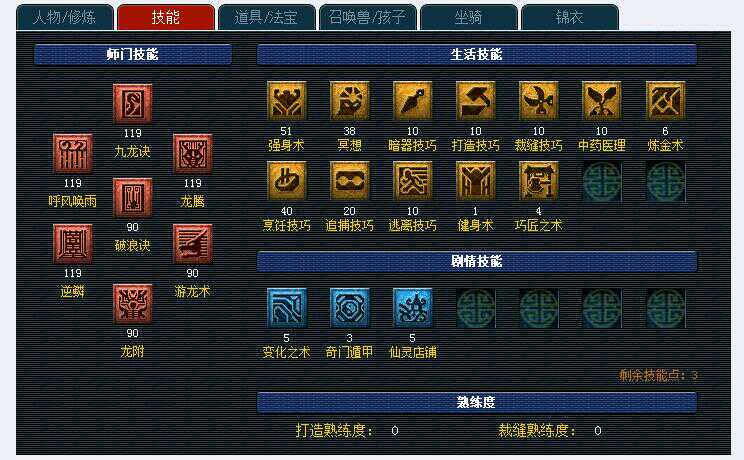
Task: Open the 坐骑 tab
Action: point(468,18)
